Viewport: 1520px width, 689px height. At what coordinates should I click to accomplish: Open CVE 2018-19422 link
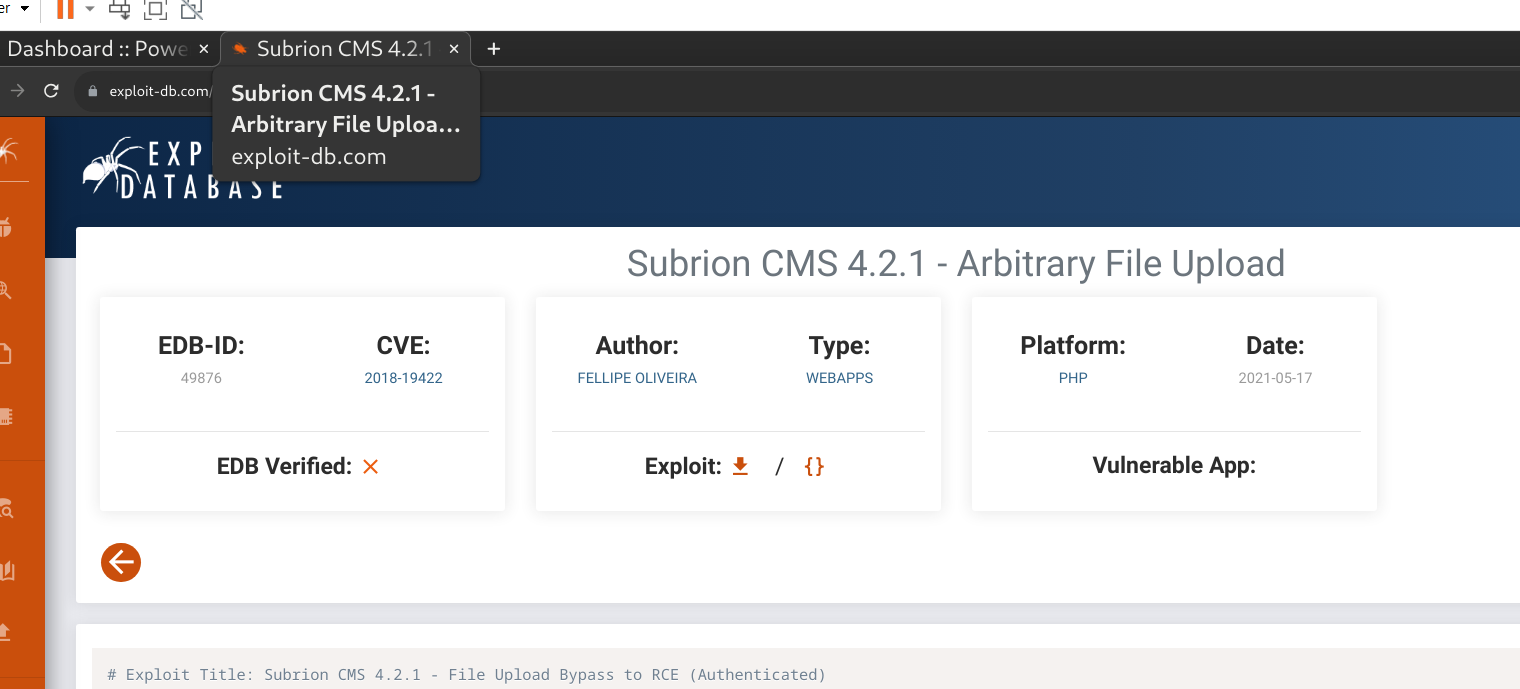pos(403,378)
